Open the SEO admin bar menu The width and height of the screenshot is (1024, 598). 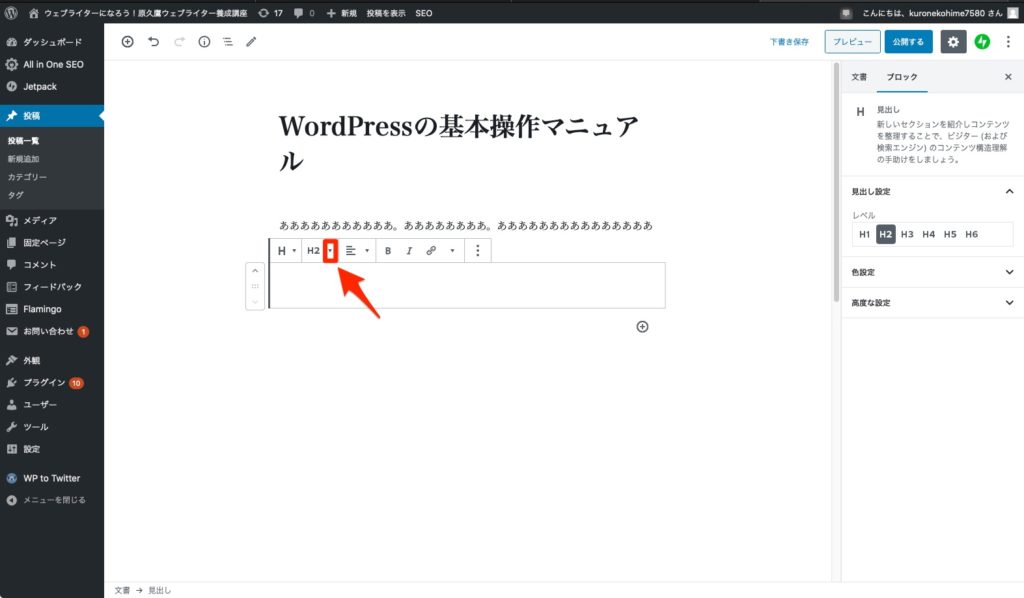click(424, 13)
